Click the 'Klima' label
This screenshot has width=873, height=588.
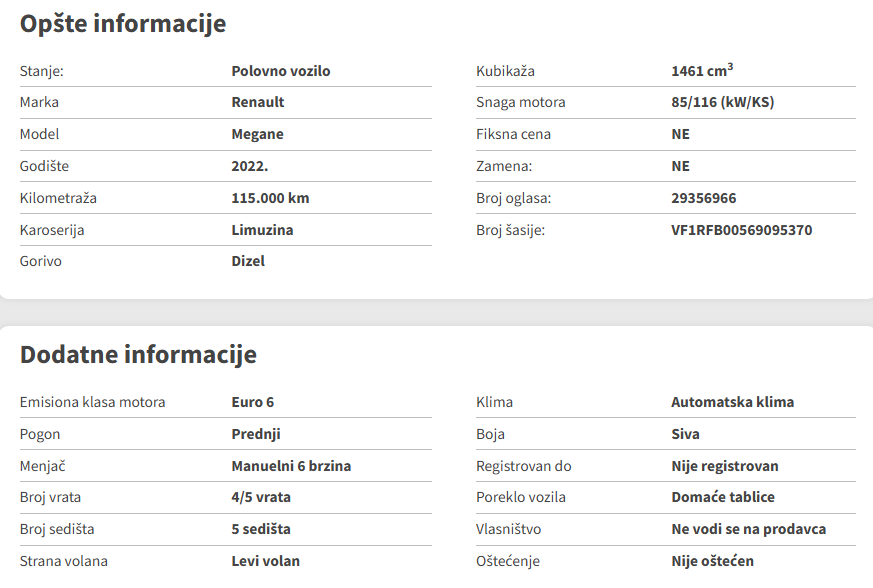(494, 402)
